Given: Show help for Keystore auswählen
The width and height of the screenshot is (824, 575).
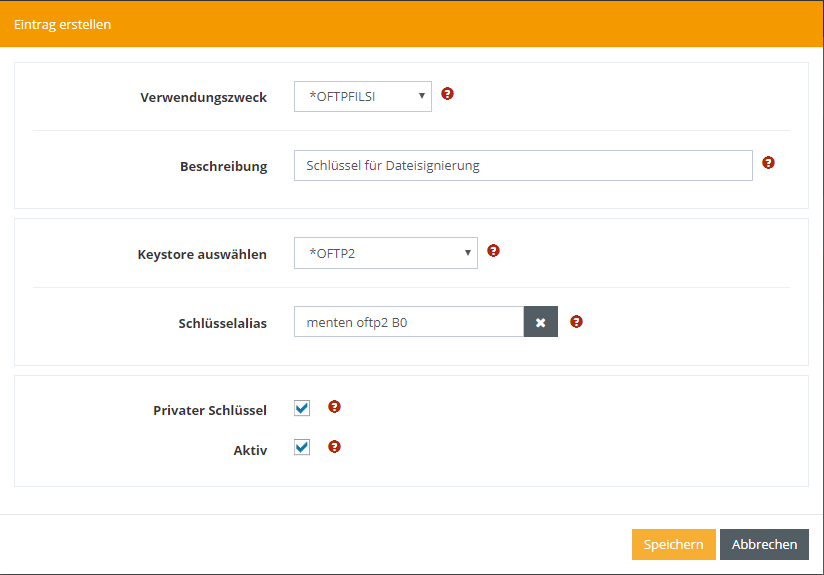Looking at the screenshot, I should (493, 251).
